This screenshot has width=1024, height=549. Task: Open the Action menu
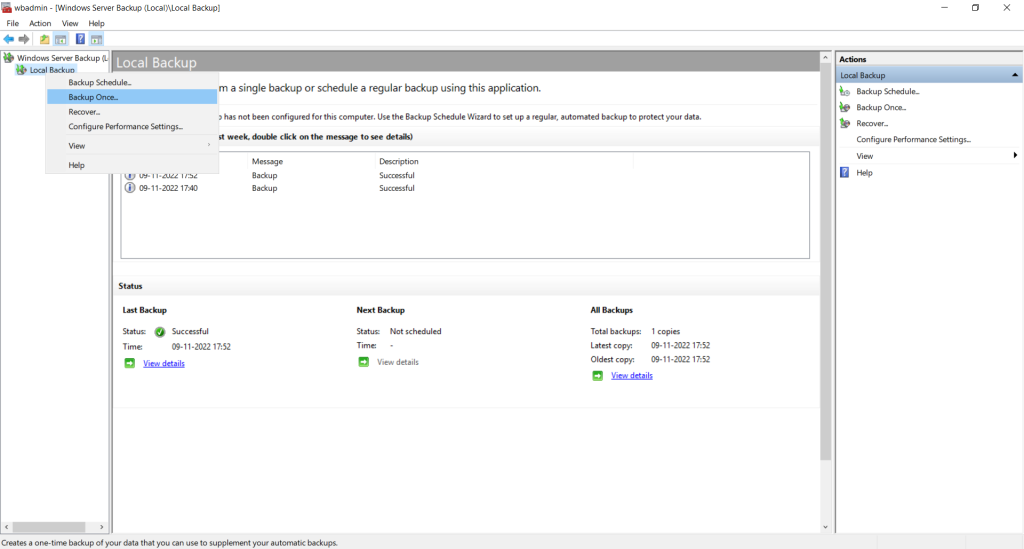(40, 24)
